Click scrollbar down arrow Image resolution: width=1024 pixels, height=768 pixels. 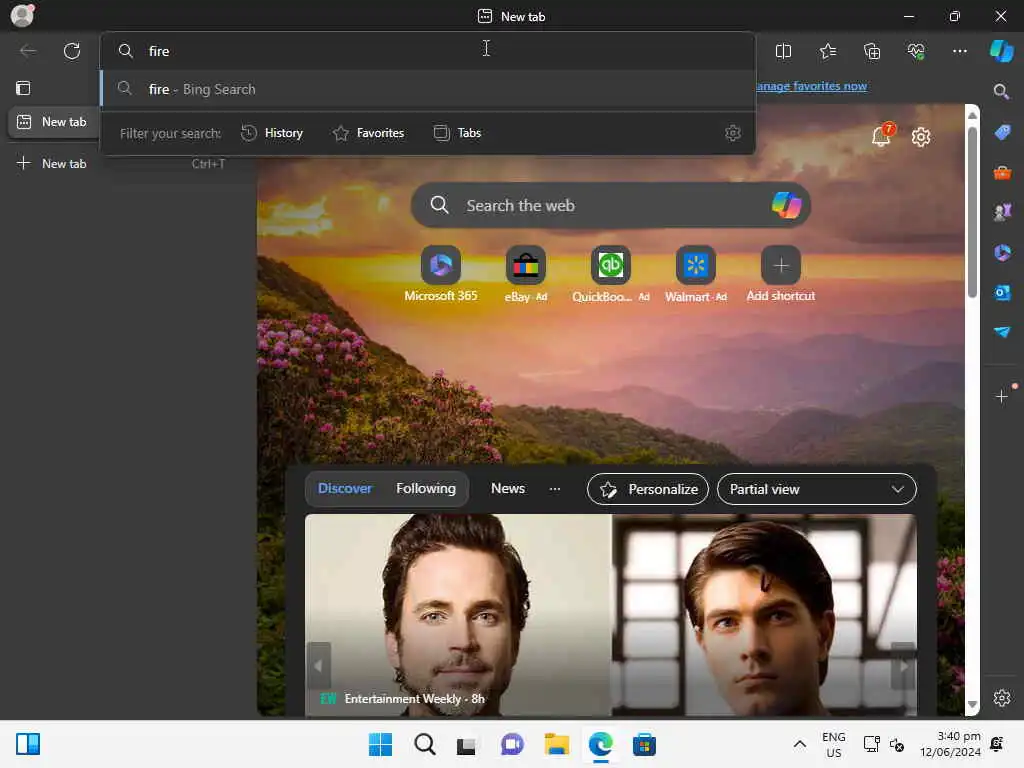pyautogui.click(x=972, y=704)
